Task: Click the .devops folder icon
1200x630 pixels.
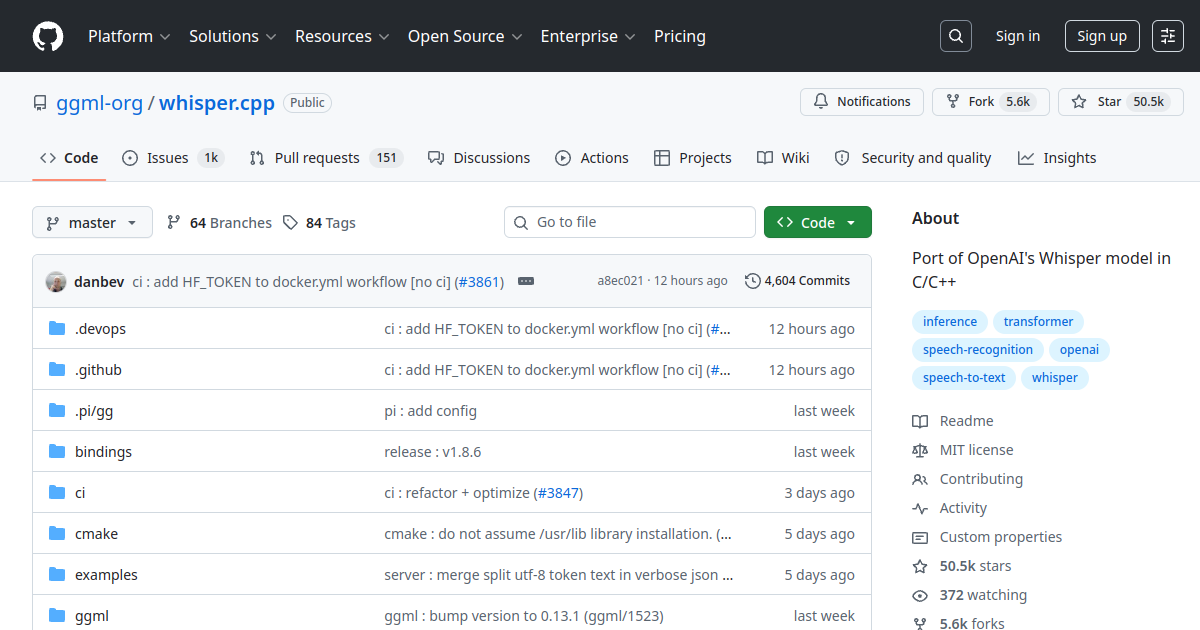Action: coord(57,329)
